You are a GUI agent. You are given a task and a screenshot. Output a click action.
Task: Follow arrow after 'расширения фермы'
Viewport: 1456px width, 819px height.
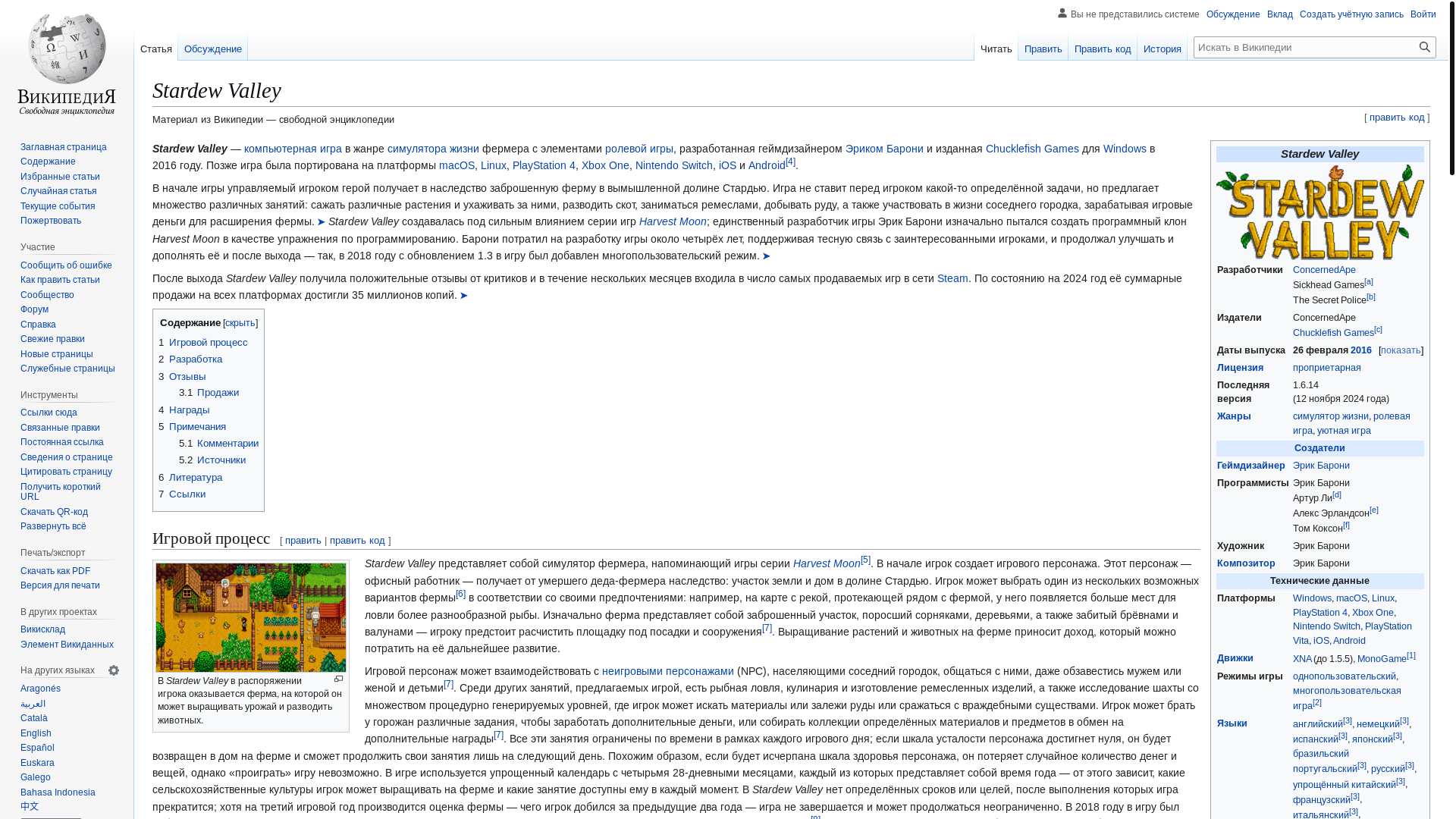(321, 222)
